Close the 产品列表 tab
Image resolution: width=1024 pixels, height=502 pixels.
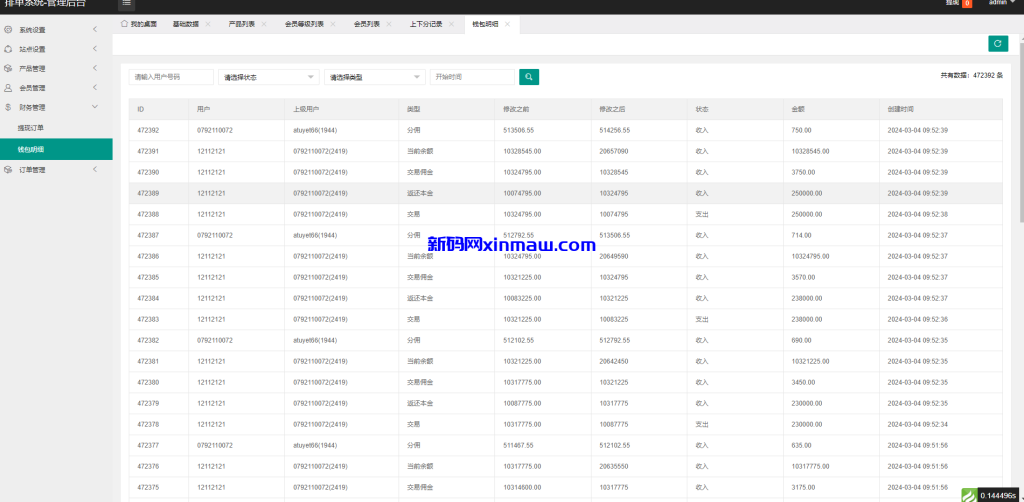pos(264,24)
